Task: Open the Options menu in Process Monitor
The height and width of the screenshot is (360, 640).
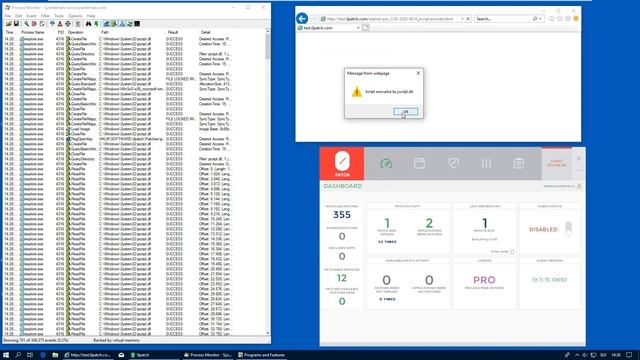Action: (75, 16)
